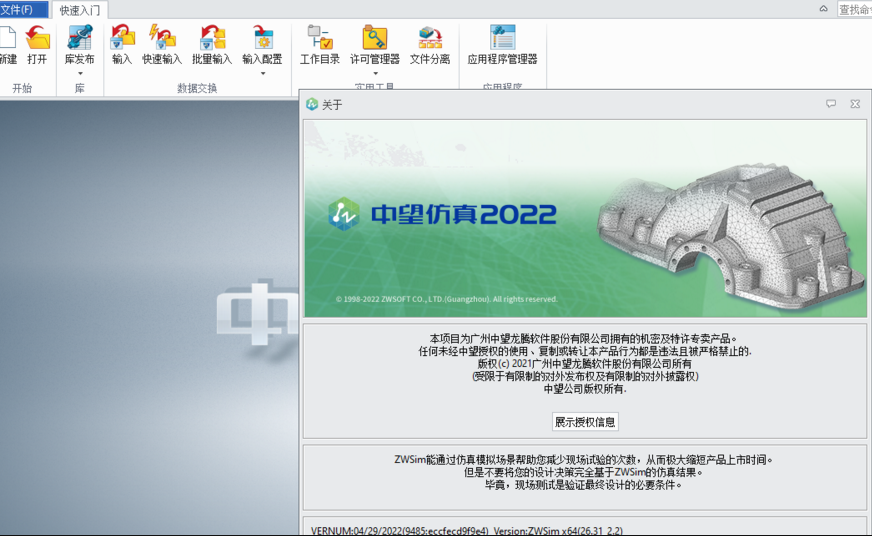Viewport: 872px width, 536px height.
Task: Select the 快速入门 ribbon tab
Action: tap(80, 10)
